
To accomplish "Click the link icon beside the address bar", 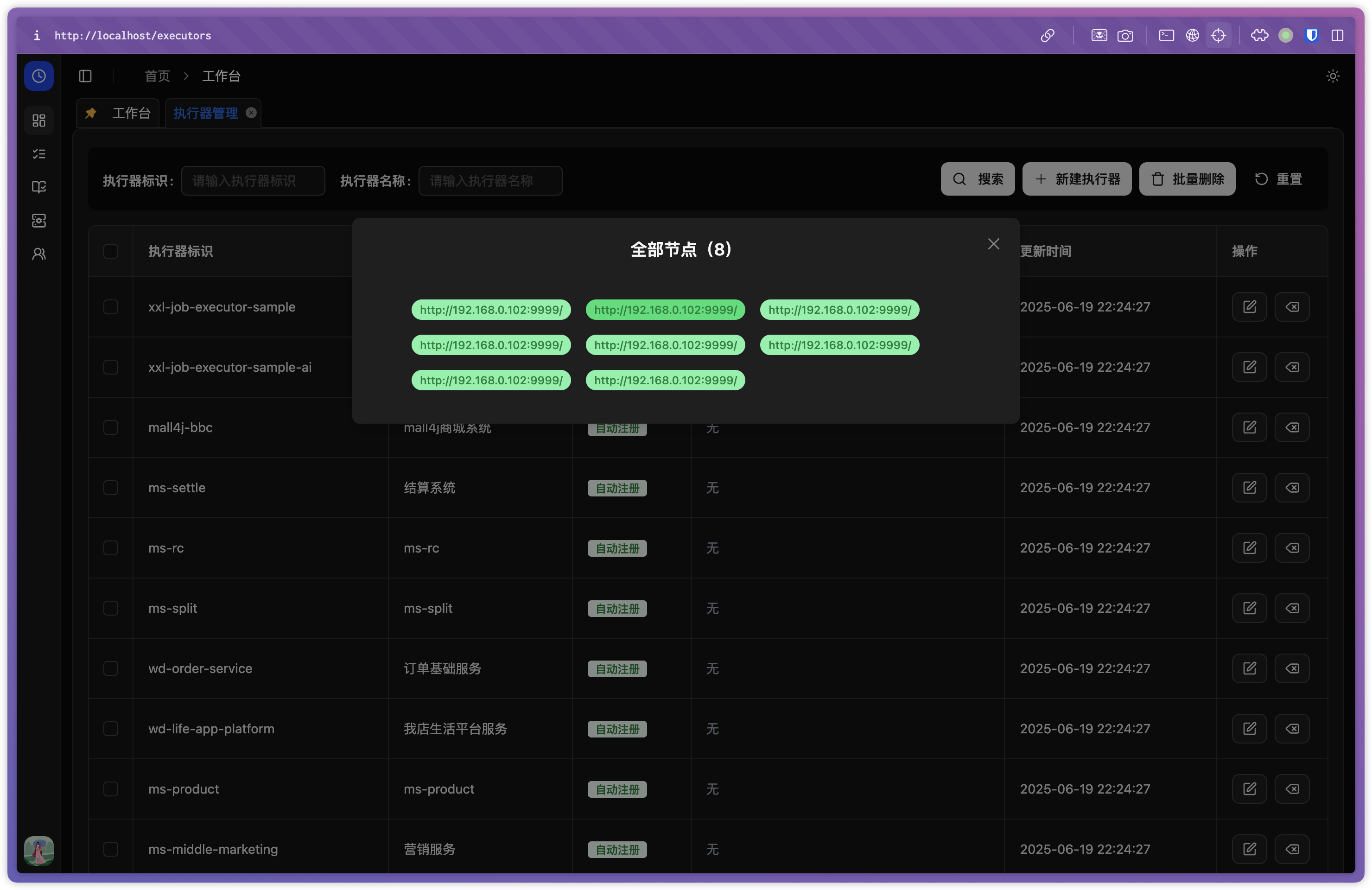I will click(1048, 35).
